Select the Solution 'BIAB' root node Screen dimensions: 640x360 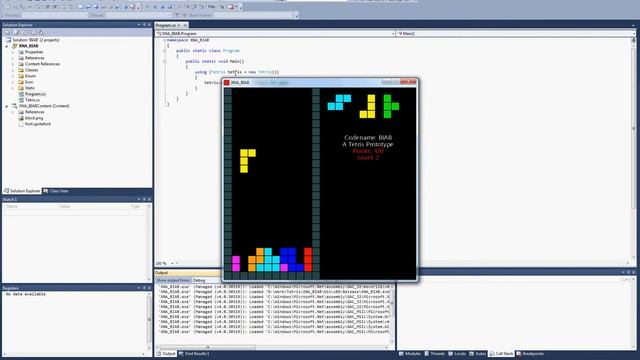click(36, 40)
